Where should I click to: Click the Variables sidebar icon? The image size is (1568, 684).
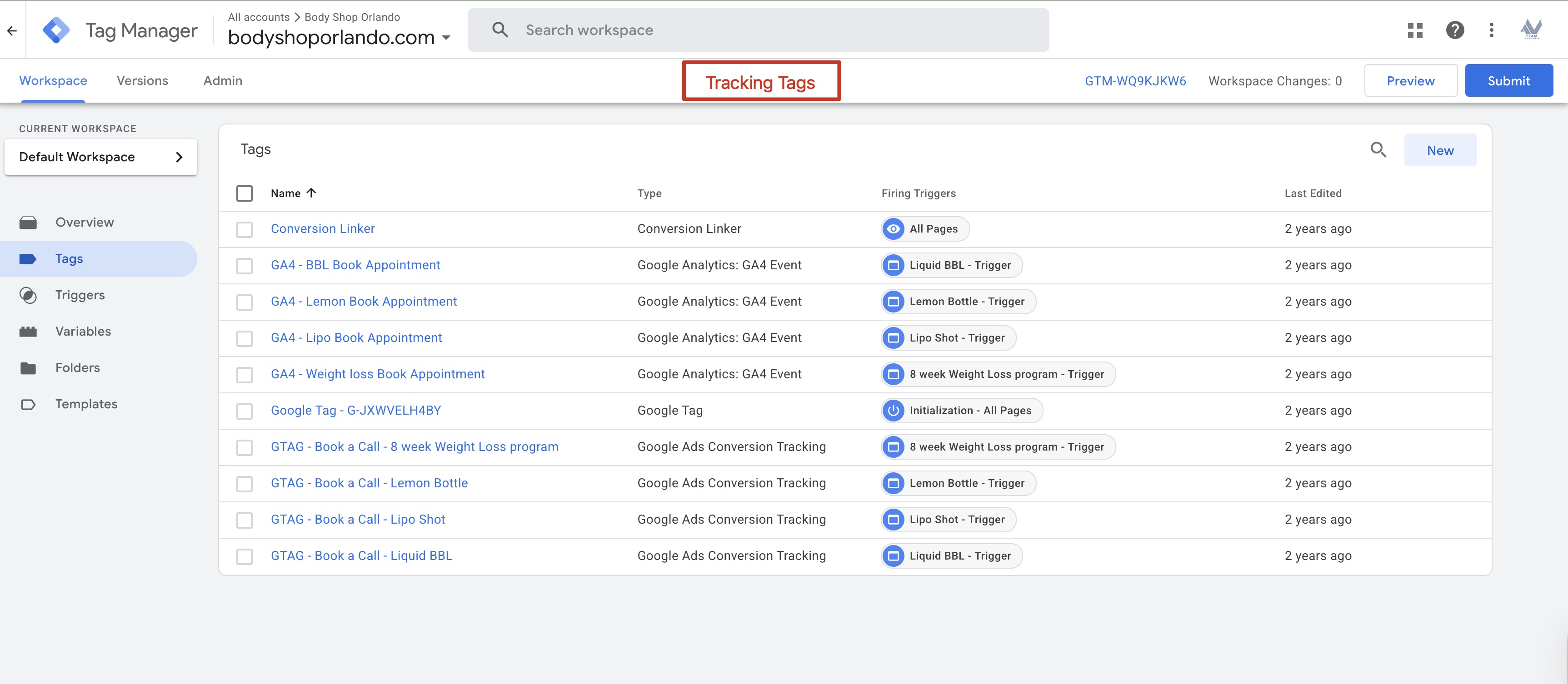[28, 332]
